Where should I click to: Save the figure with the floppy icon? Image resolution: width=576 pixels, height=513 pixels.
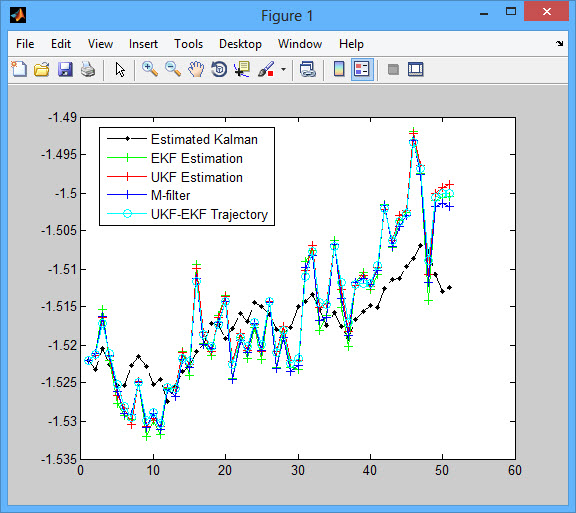tap(65, 69)
